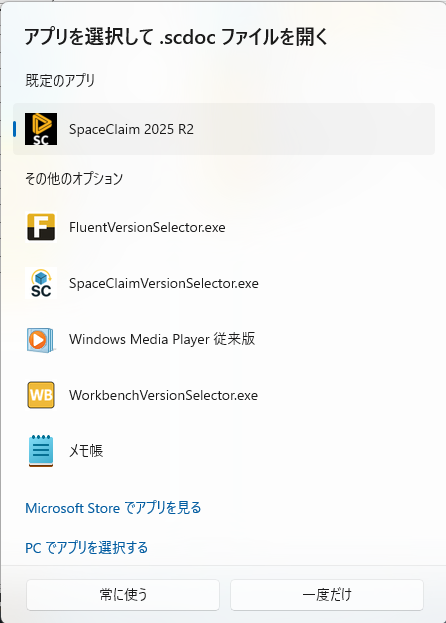The image size is (446, 623).
Task: Open the Microsoft Store でアプリを見る link
Action: click(113, 508)
